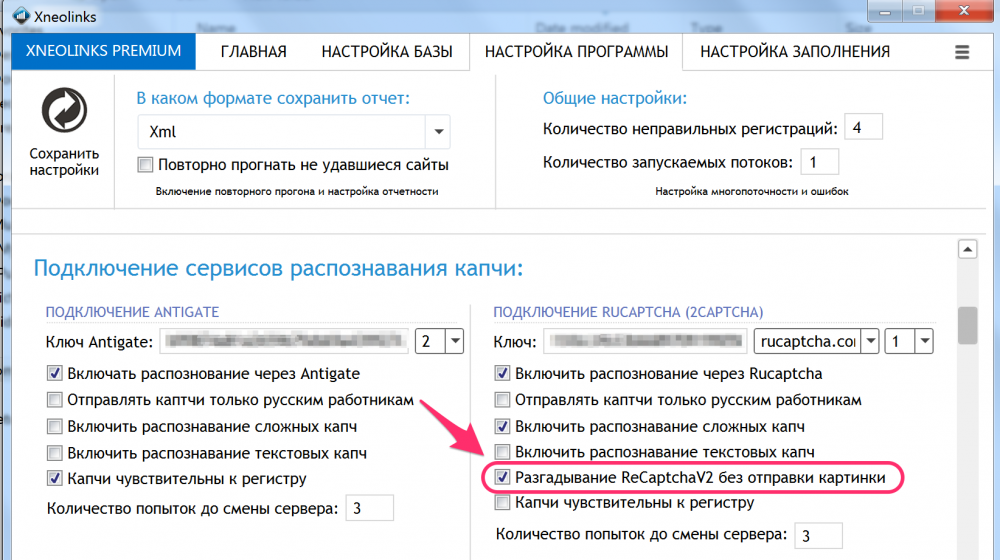Check Rucaptcha Капчи чувствительны к регистру
1000x560 pixels.
click(503, 503)
